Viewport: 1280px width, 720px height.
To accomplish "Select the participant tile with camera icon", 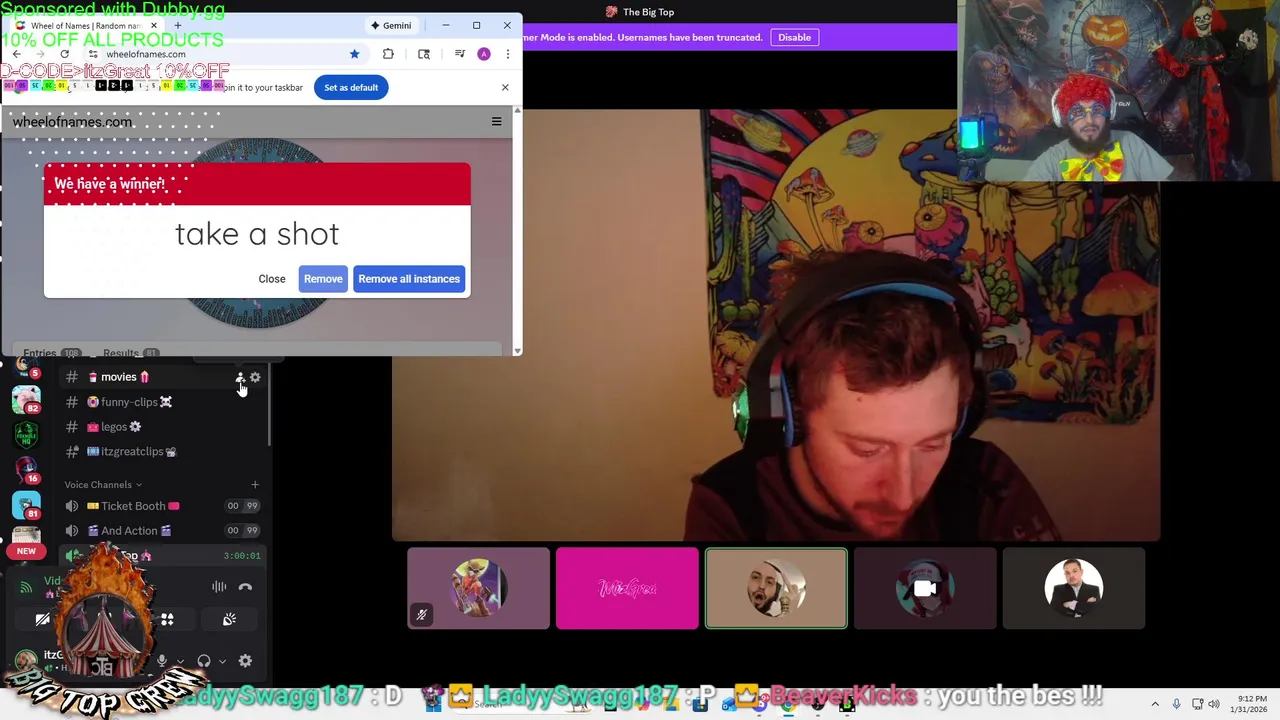I will point(925,589).
